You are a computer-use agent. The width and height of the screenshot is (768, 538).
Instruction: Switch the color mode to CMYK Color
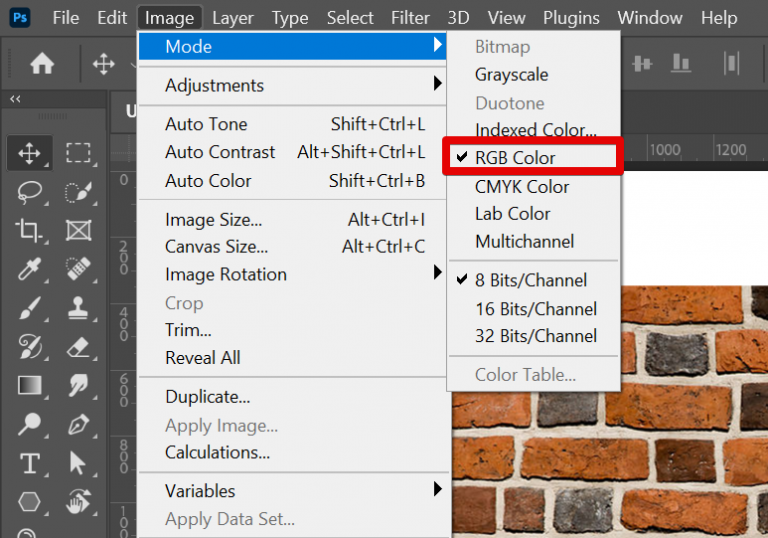(522, 187)
